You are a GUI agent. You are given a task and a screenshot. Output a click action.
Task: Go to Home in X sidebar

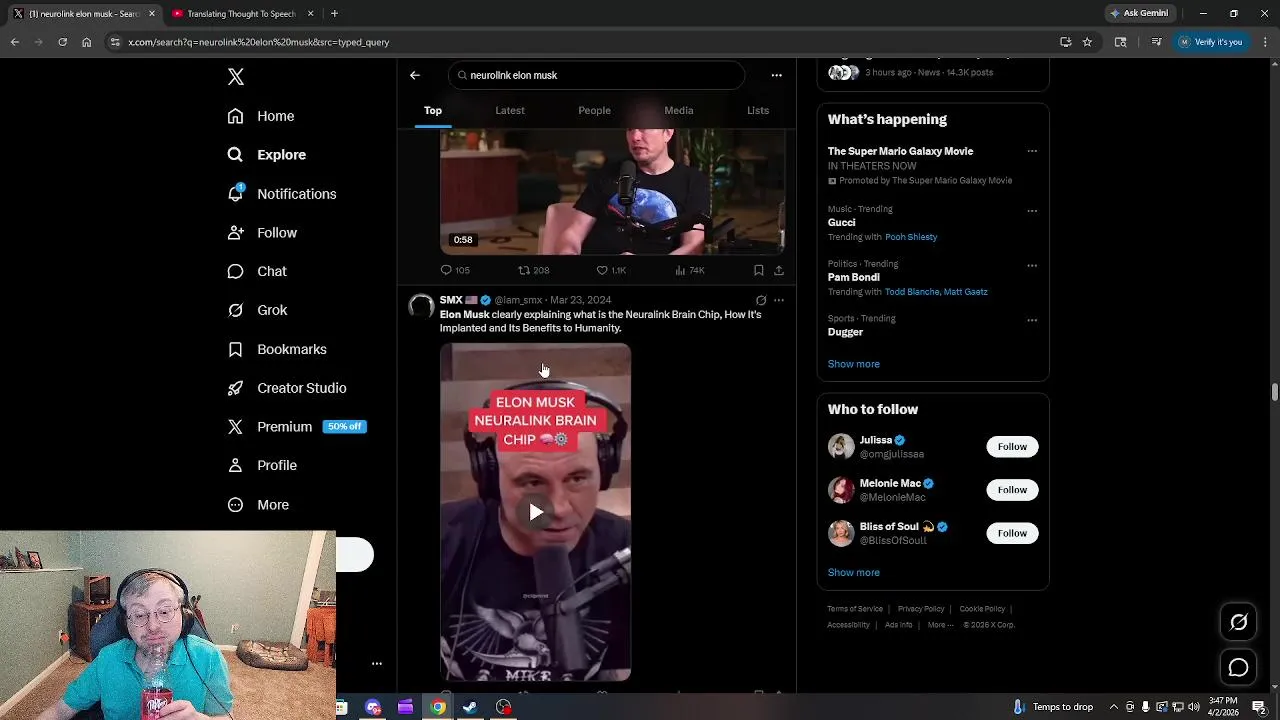pos(261,116)
